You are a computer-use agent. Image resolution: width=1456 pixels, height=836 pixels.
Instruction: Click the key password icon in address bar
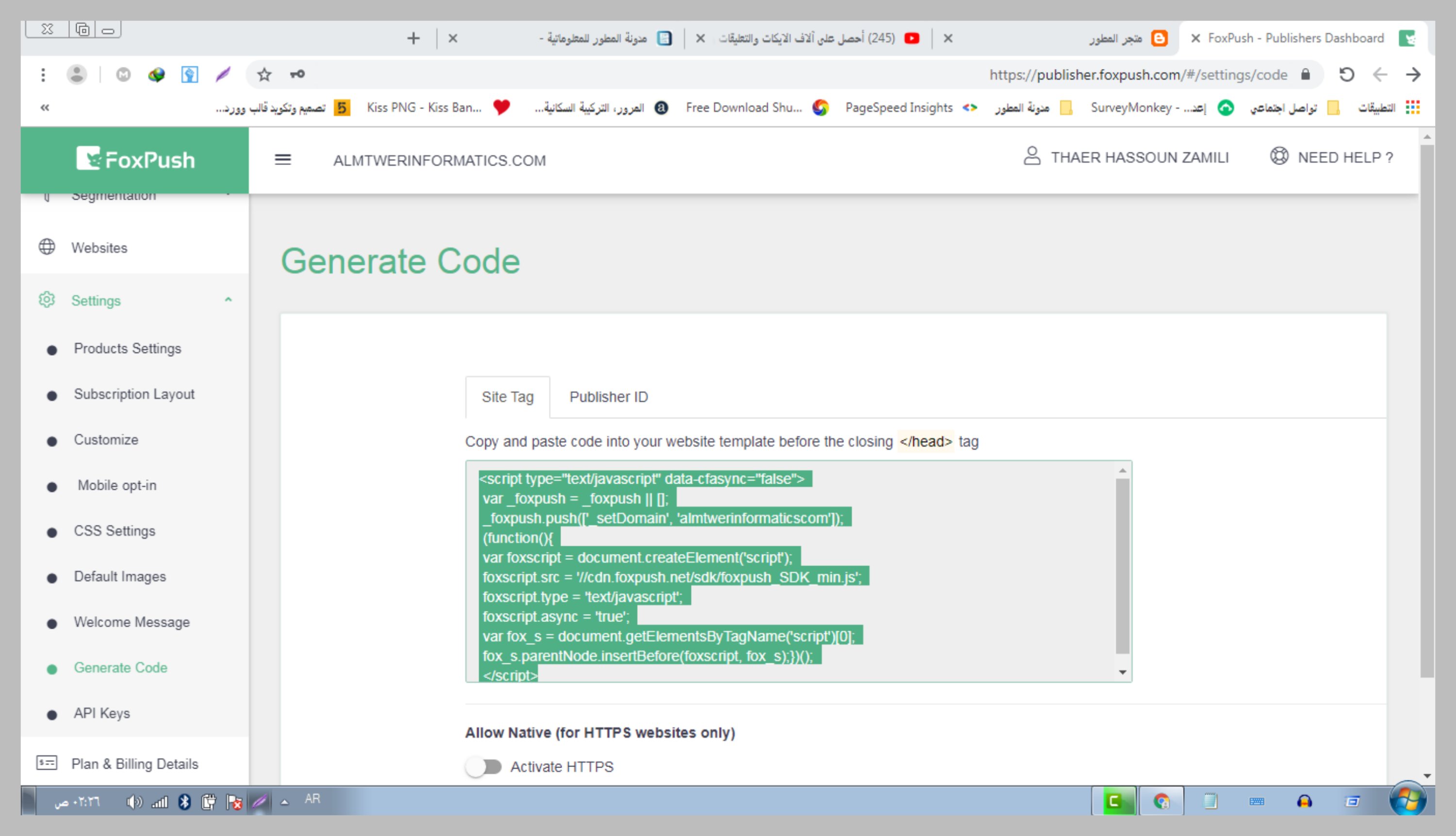298,74
